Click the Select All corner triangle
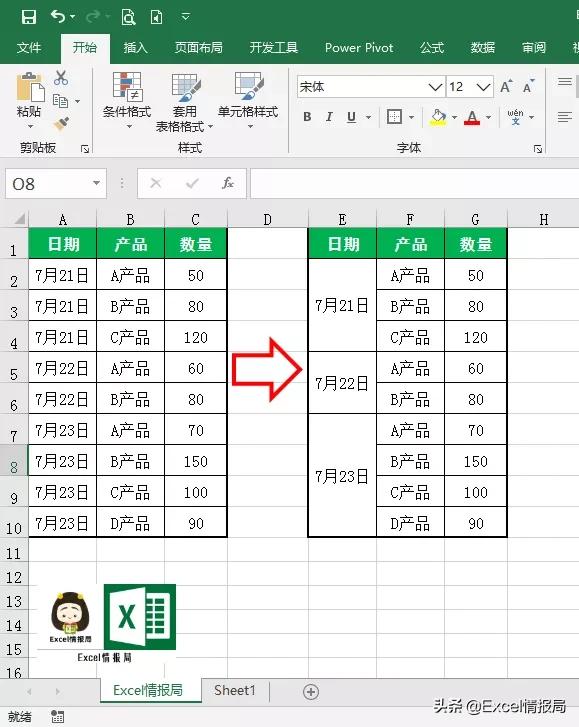The width and height of the screenshot is (579, 727). 19,219
